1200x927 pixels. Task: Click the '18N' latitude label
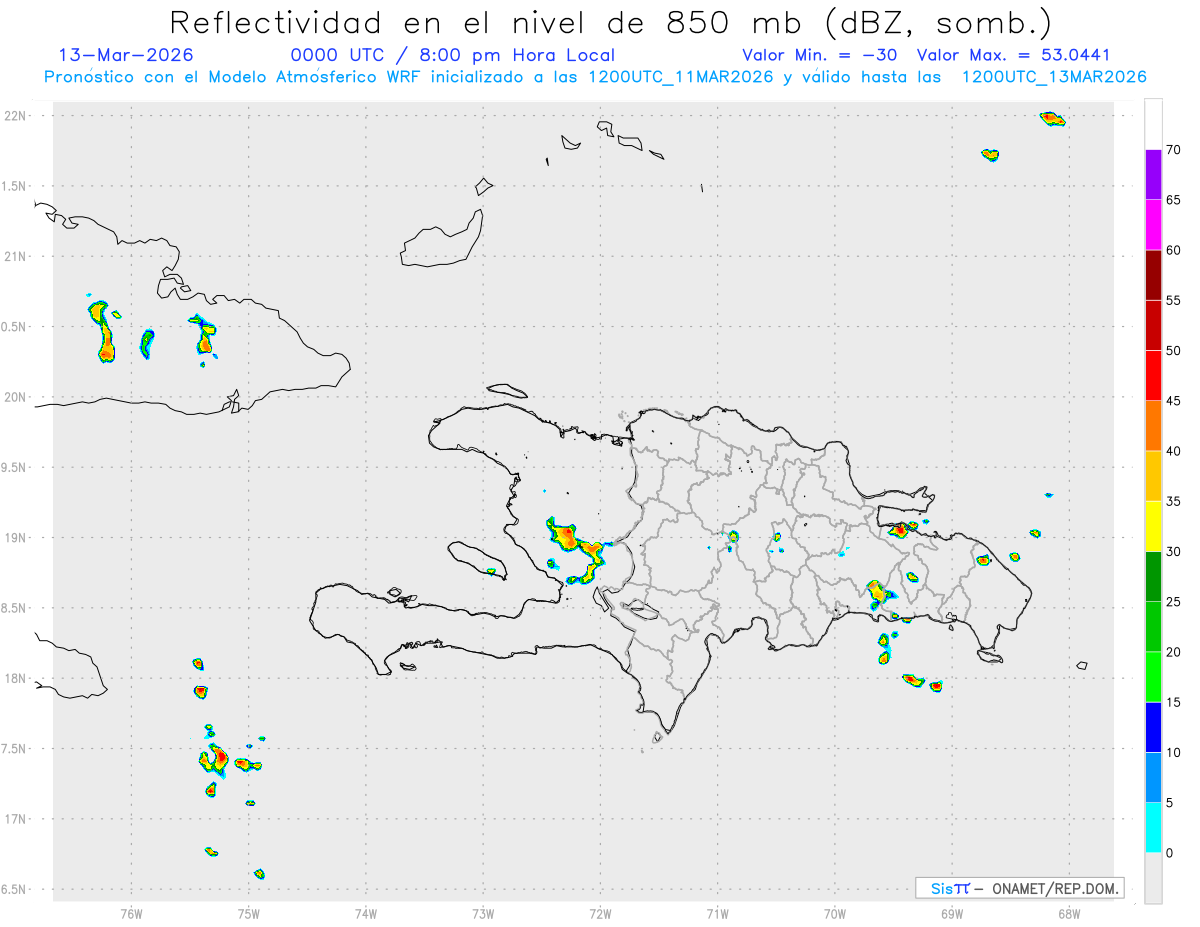(17, 678)
